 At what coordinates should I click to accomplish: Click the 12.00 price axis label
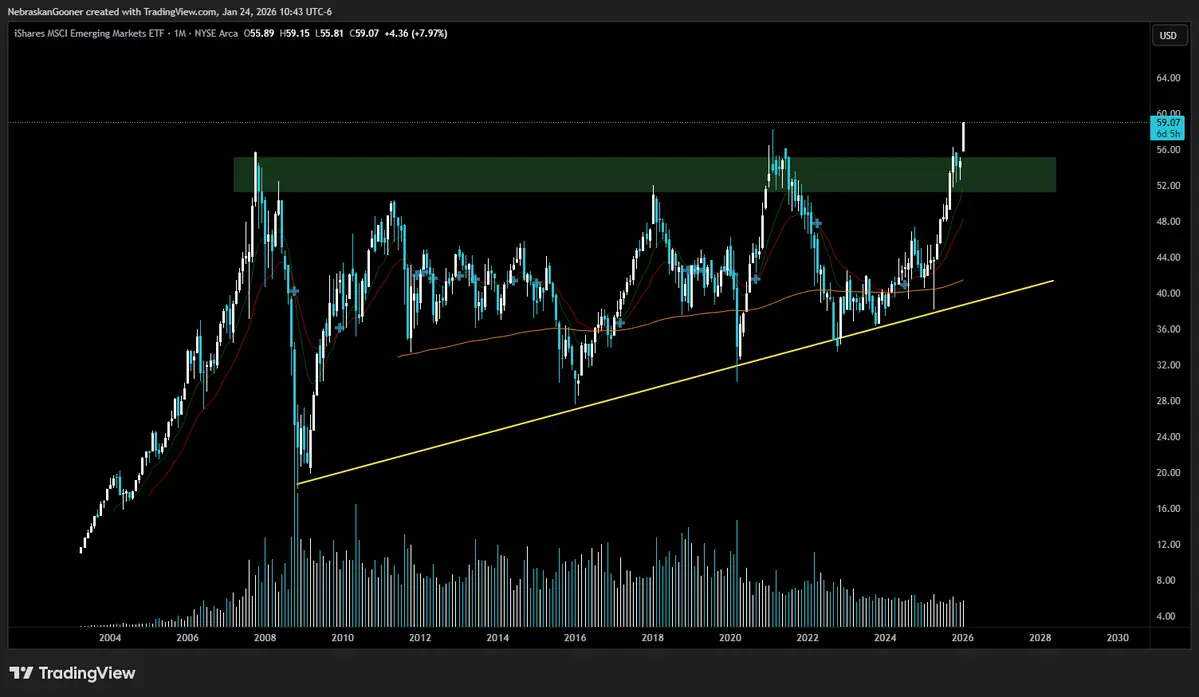[1168, 545]
